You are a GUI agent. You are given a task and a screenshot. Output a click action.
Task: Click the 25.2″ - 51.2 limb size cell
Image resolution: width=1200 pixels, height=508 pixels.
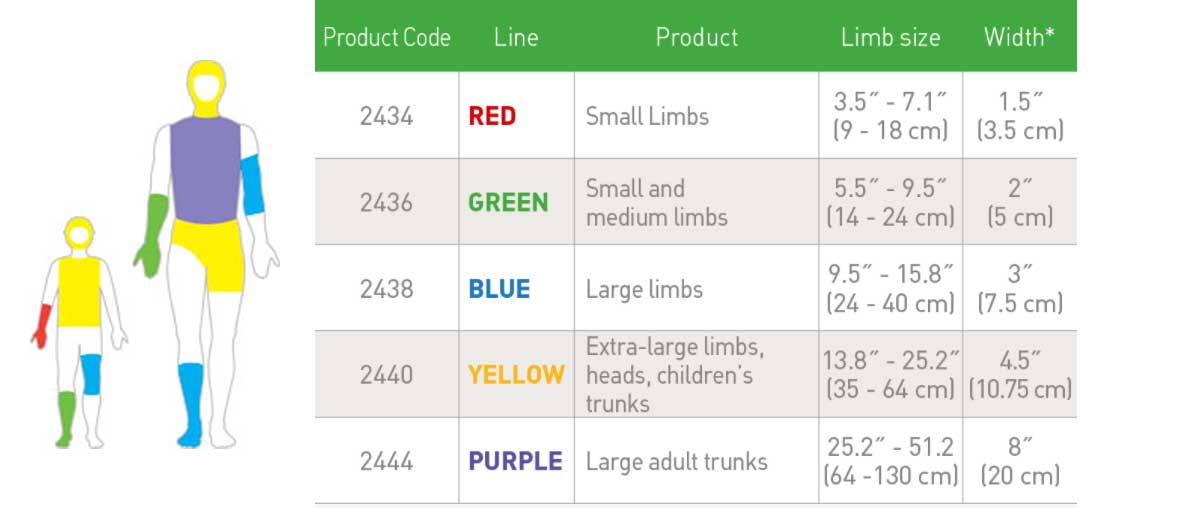[x=890, y=461]
